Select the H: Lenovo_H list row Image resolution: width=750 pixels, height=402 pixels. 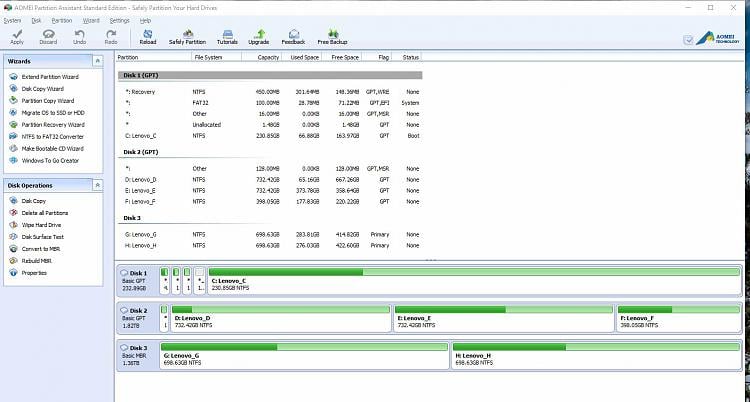tap(270, 246)
